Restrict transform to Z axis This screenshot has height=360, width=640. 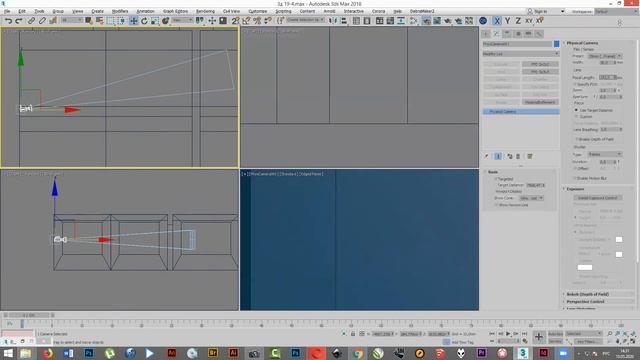coord(518,21)
